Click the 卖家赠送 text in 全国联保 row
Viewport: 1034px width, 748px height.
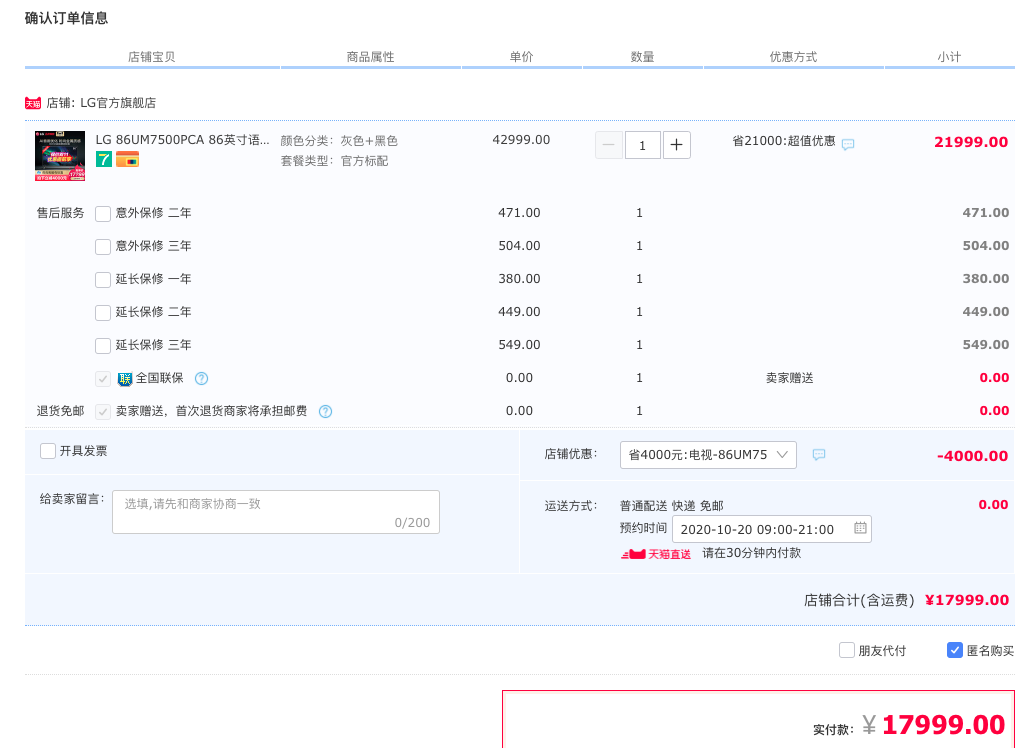tap(789, 378)
